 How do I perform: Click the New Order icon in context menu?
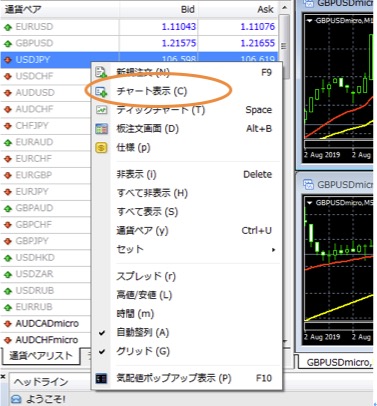(x=101, y=72)
